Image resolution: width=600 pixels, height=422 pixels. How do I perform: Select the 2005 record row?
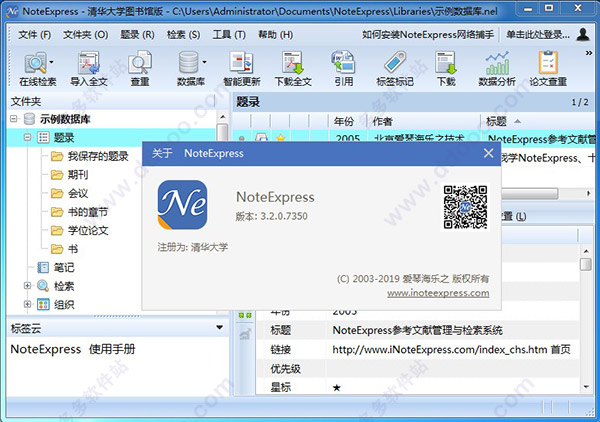(413, 137)
